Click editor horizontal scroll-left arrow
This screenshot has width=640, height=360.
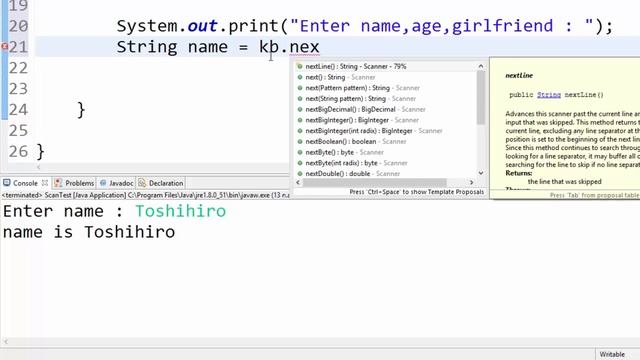(x=38, y=167)
